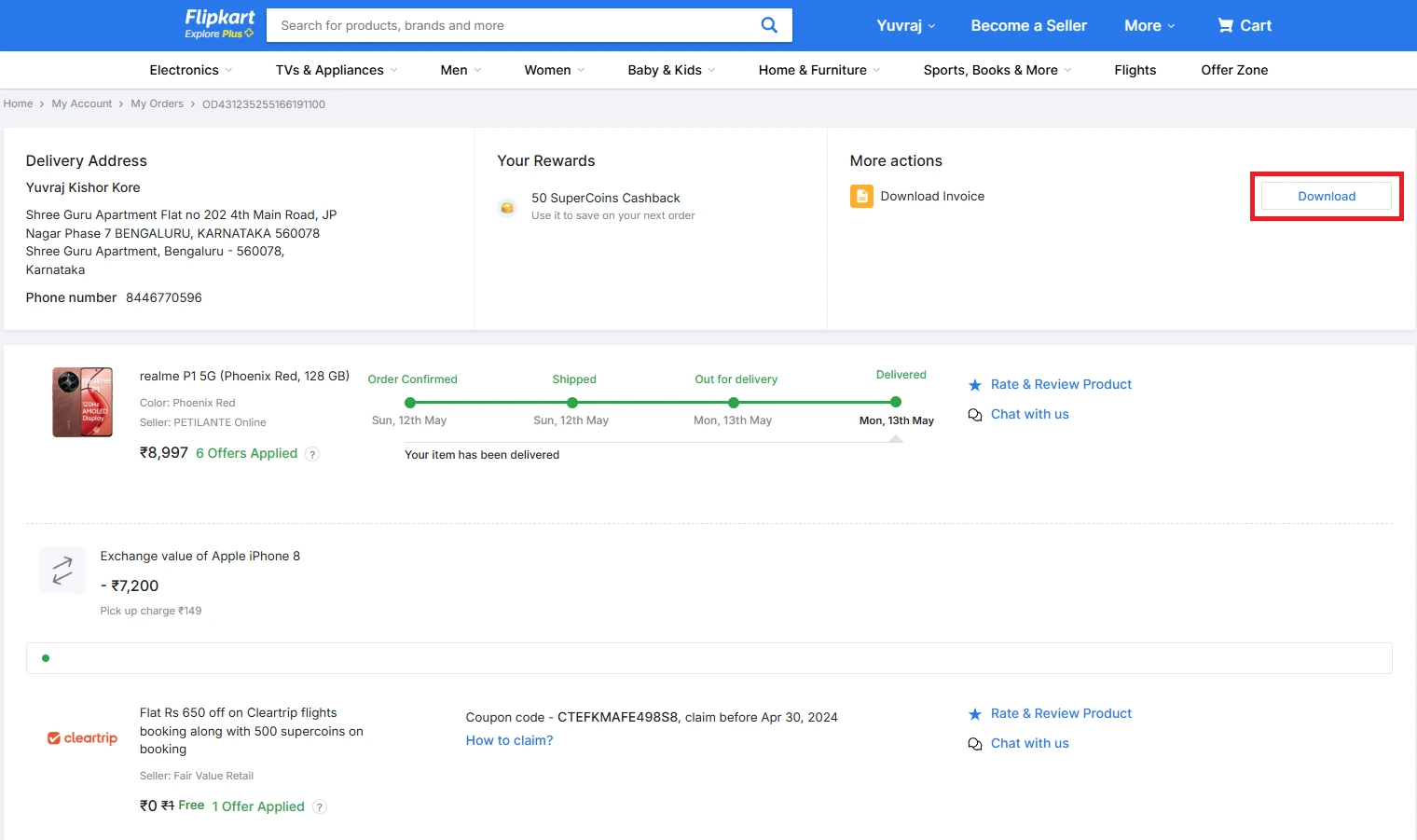Click Rate & Review Product for realme P1

(x=1061, y=384)
